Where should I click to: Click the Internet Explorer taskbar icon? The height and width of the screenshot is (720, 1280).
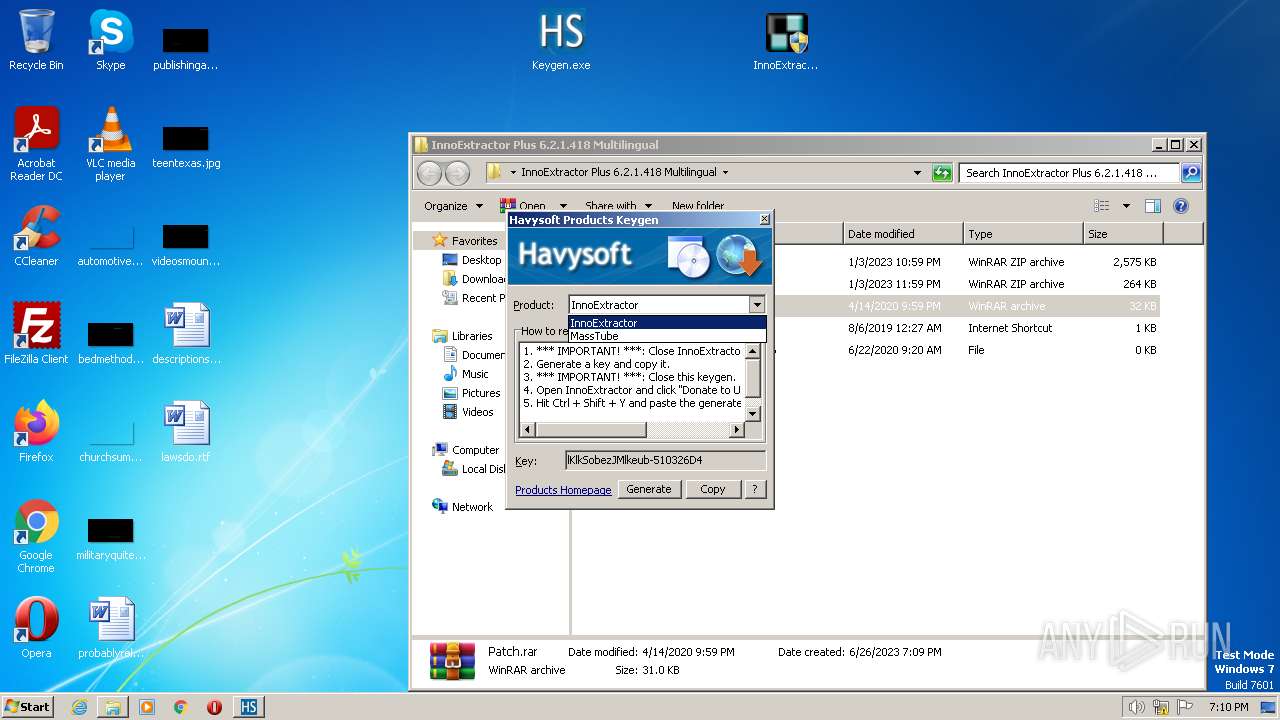(79, 707)
